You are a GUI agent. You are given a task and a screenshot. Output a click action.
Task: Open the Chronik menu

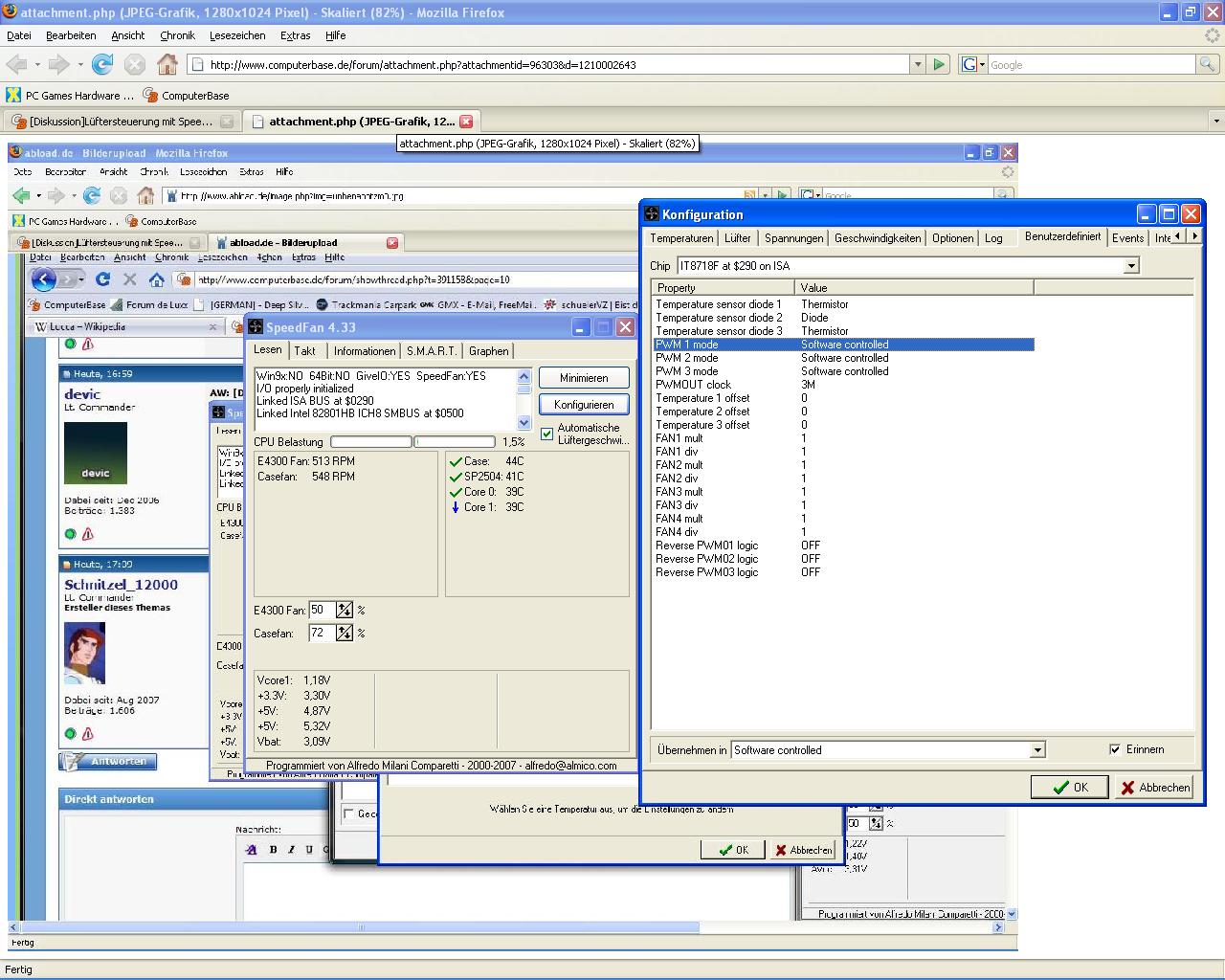(x=177, y=35)
